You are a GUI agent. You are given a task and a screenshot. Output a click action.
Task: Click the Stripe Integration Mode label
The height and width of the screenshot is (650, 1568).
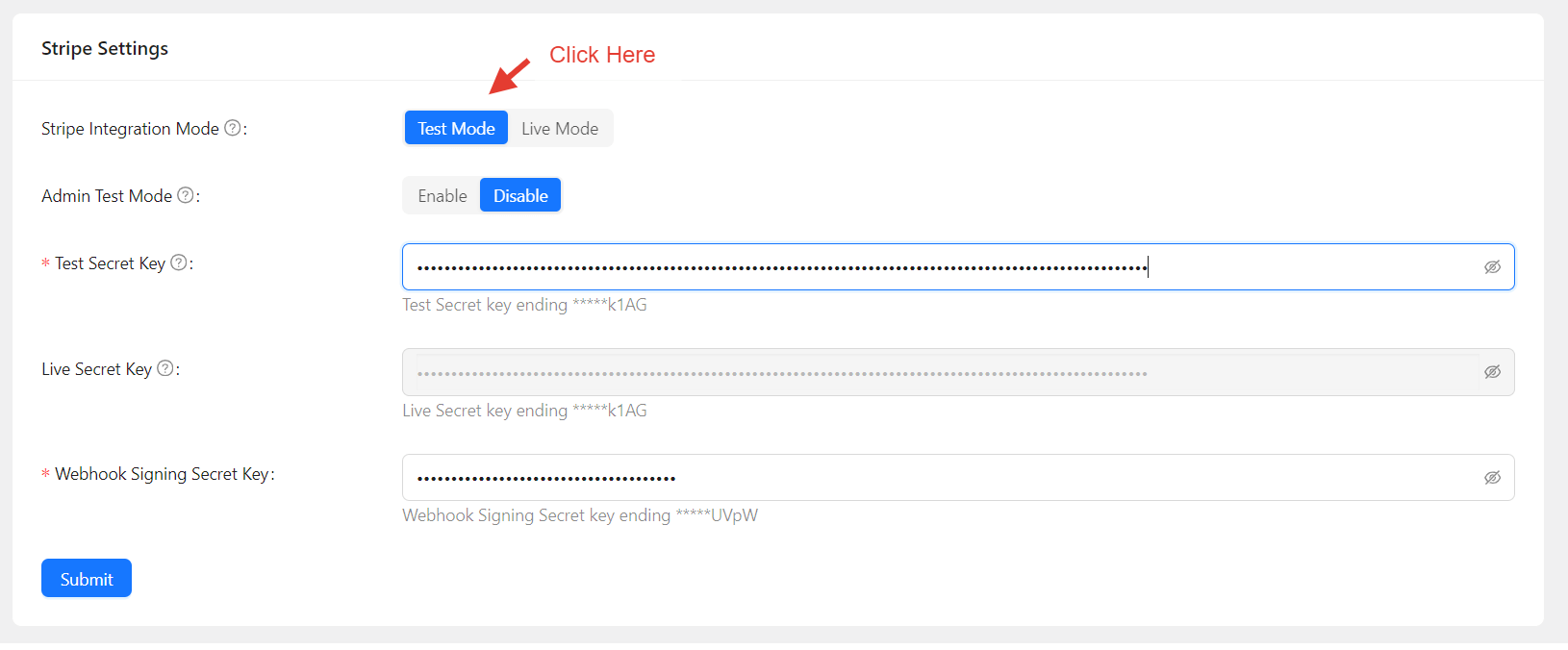click(130, 129)
